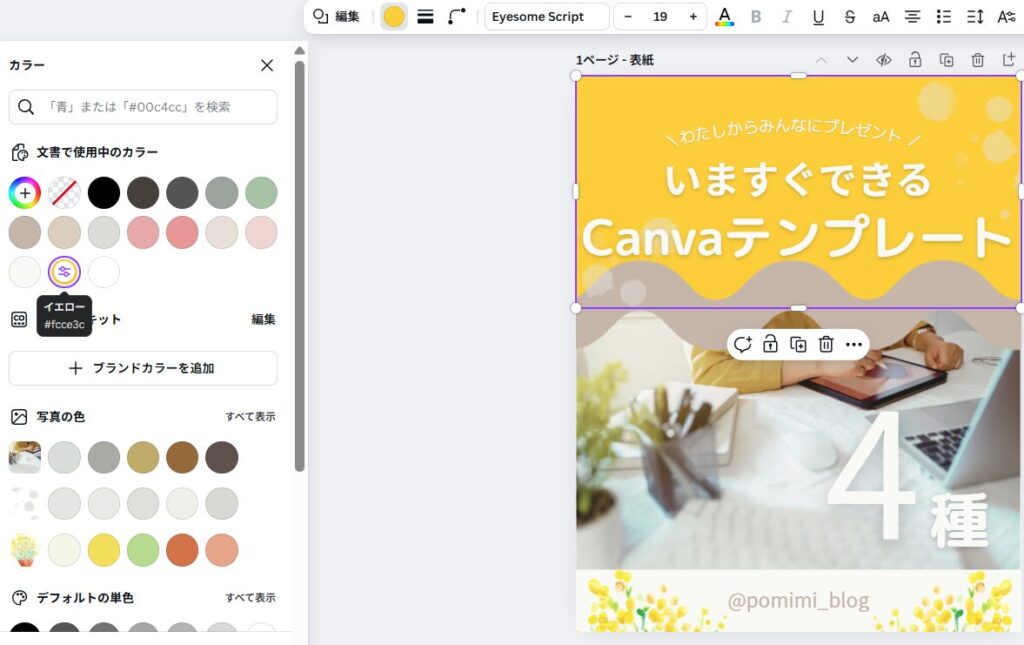1024x645 pixels.
Task: Select the sage green document color swatch
Action: pyautogui.click(x=261, y=193)
